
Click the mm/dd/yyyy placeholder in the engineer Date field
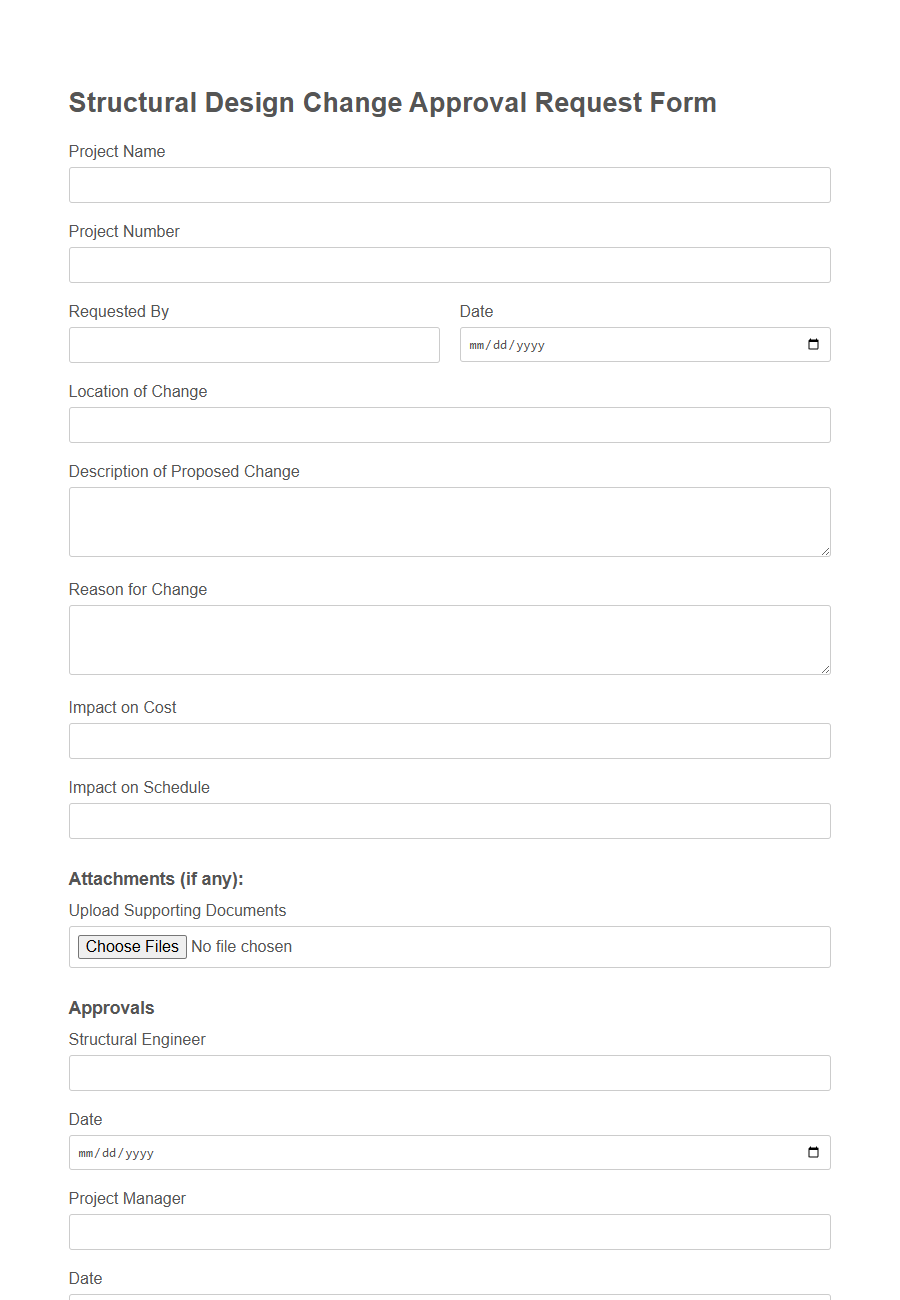coord(115,1152)
